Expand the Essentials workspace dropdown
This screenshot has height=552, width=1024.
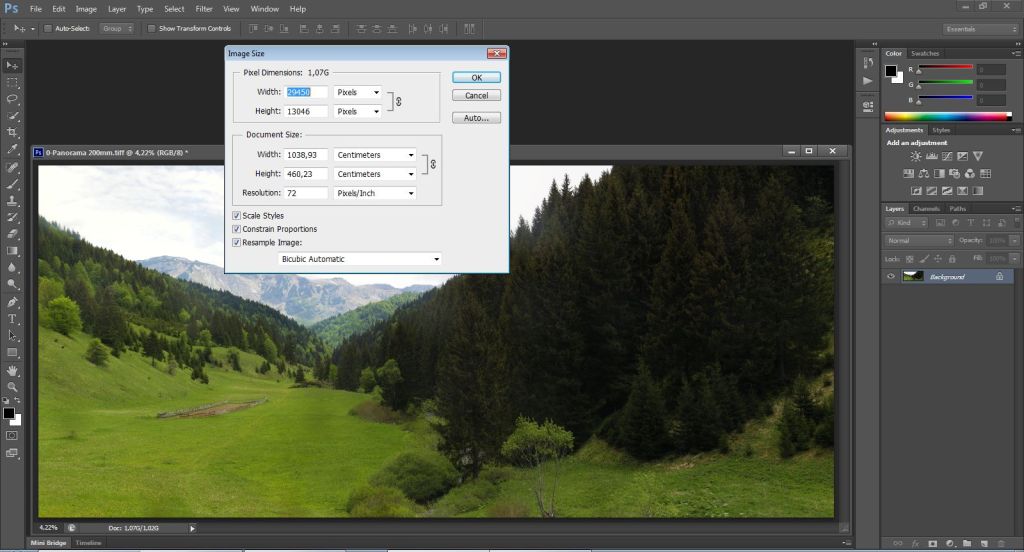(979, 29)
